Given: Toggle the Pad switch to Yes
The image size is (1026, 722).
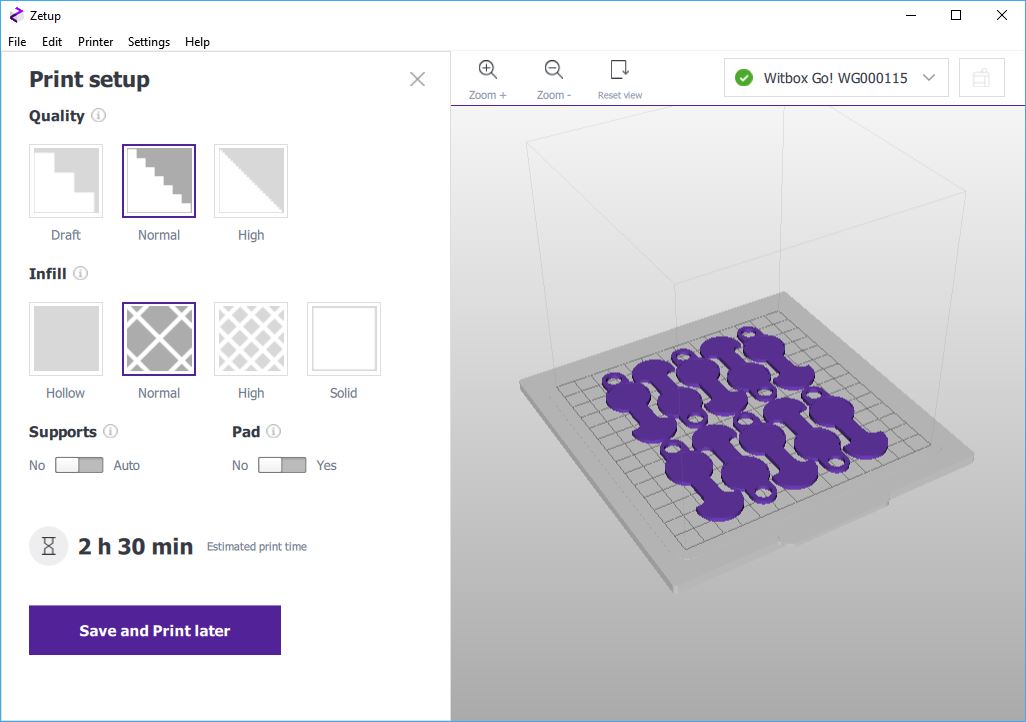Looking at the screenshot, I should tap(282, 465).
